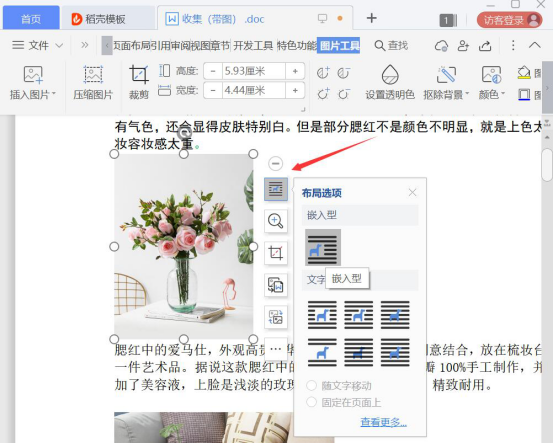Select the tight text wrapping option
554x444 pixels.
359,315
